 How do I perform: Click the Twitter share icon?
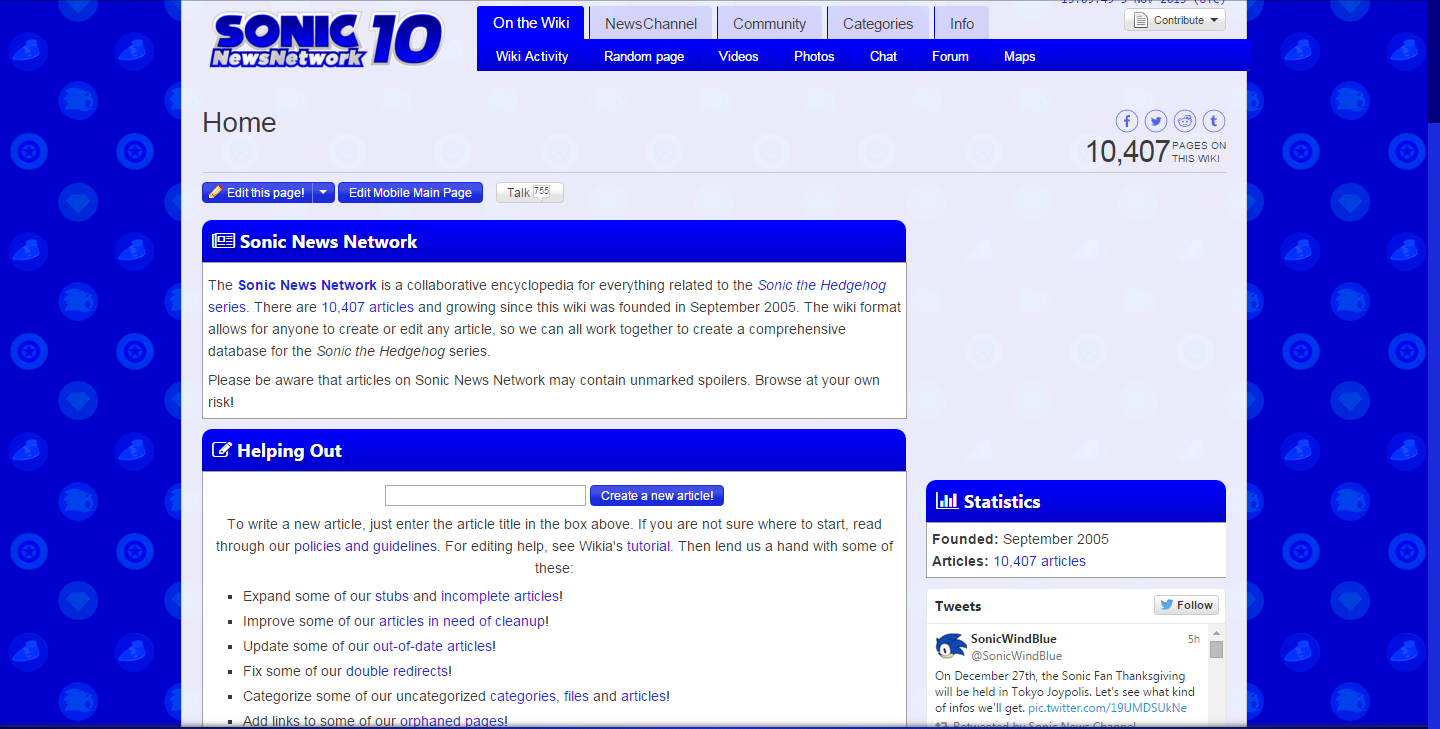[x=1156, y=121]
